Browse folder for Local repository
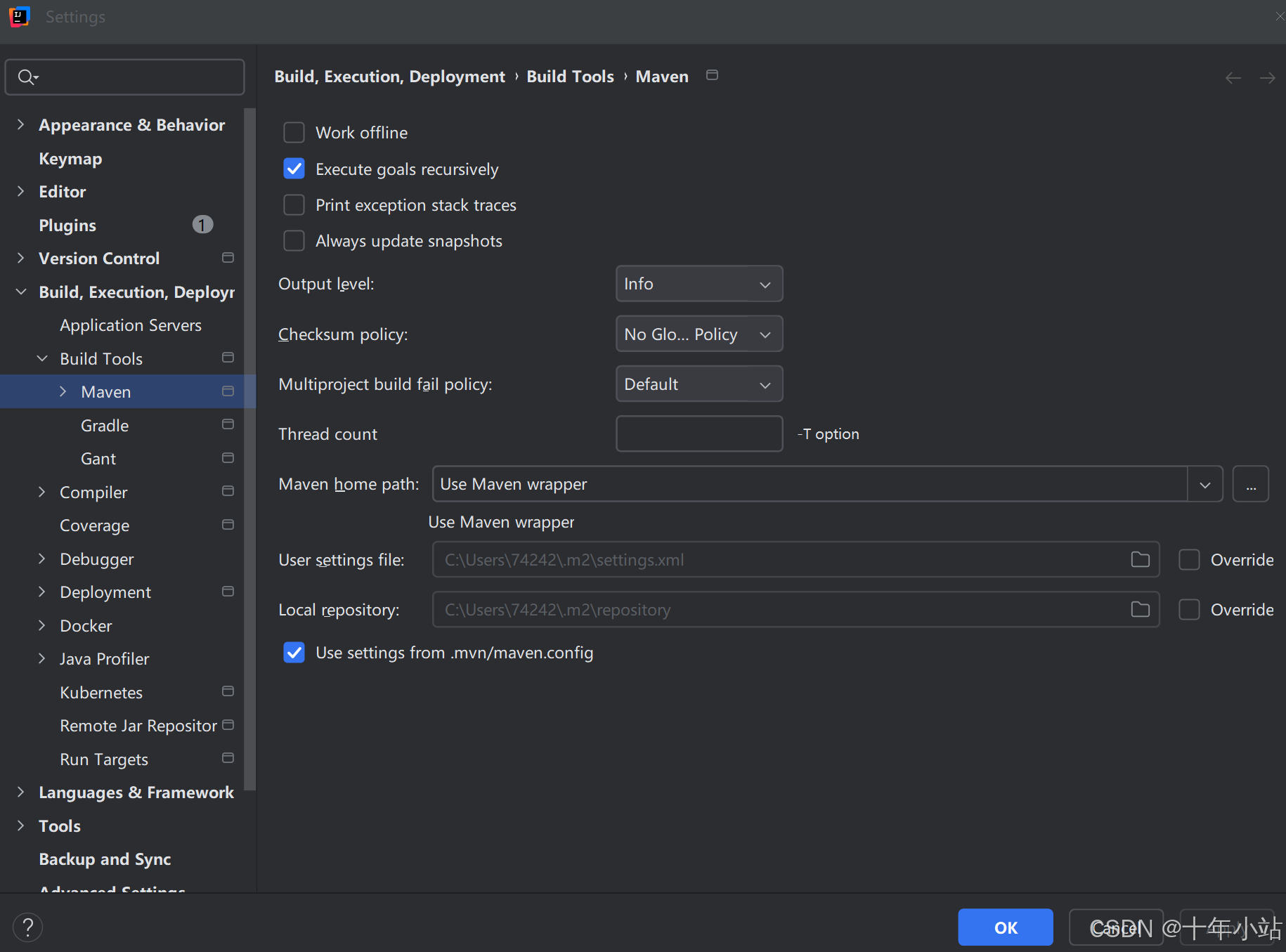Image resolution: width=1286 pixels, height=952 pixels. coord(1140,609)
